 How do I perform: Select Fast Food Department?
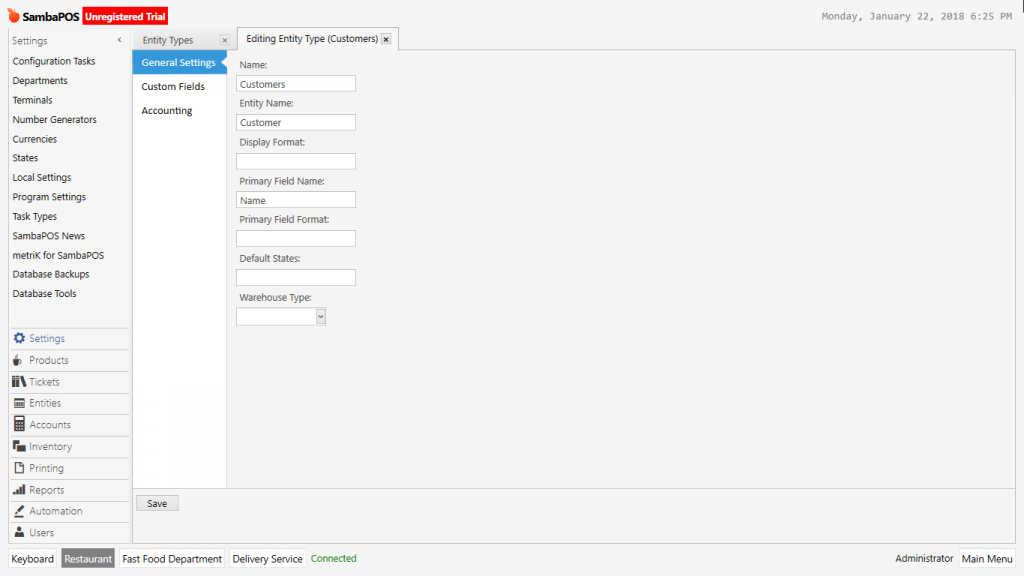tap(172, 559)
